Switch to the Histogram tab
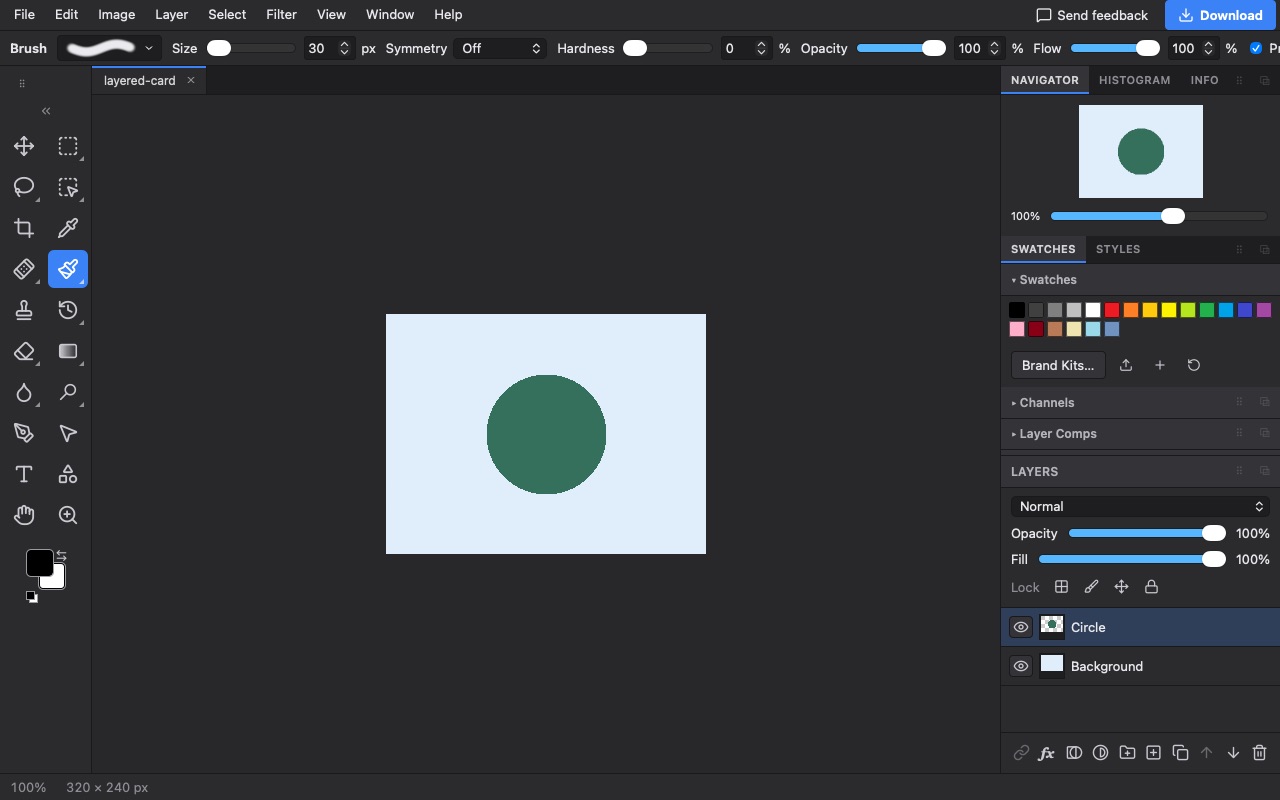This screenshot has height=800, width=1280. point(1134,80)
